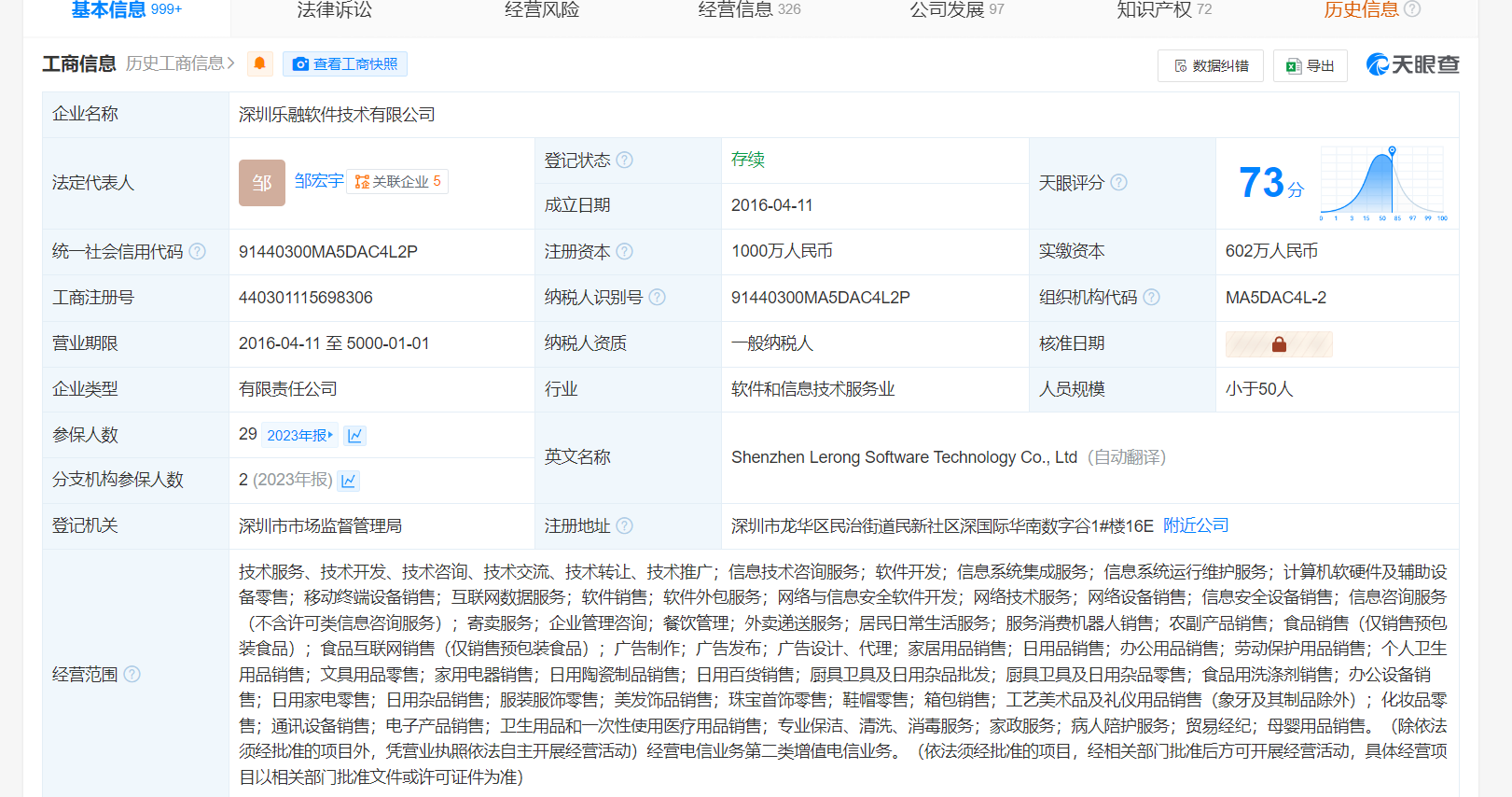
Task: Select credit code 91440300MA5DAC4L2P under 统一社会信用代码
Action: click(x=328, y=252)
